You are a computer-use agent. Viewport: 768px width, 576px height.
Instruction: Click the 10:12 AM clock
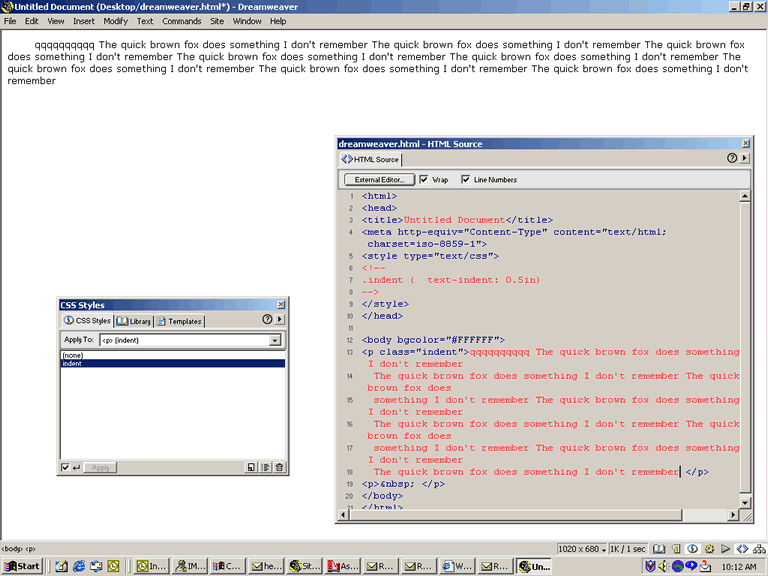pos(739,567)
